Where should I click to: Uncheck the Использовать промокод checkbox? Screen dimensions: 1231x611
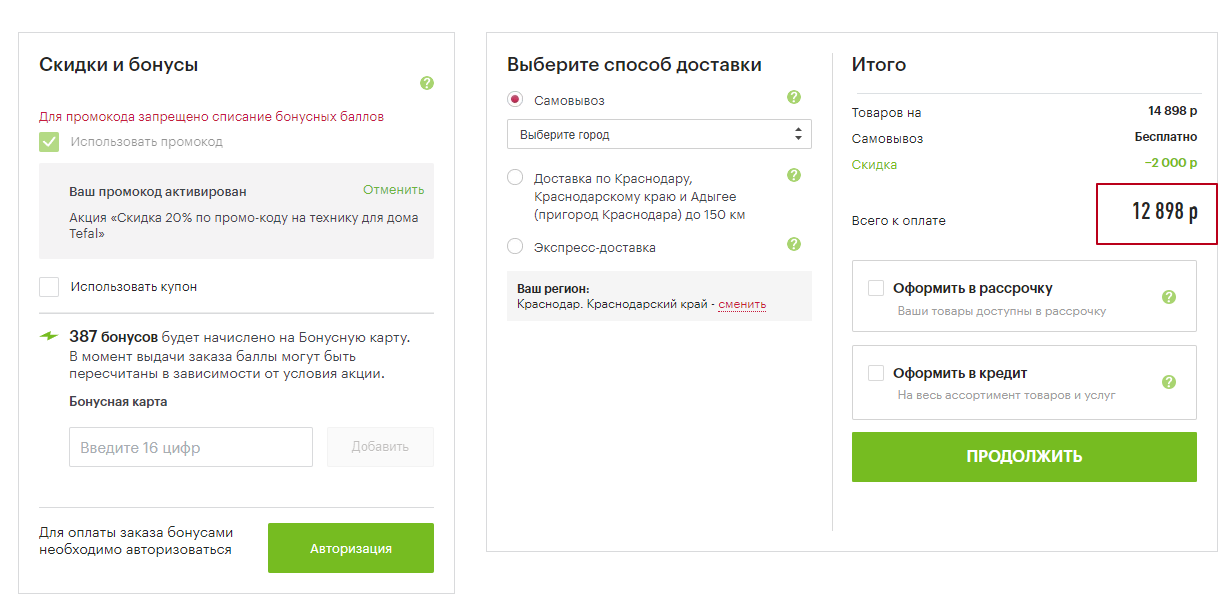pyautogui.click(x=49, y=142)
